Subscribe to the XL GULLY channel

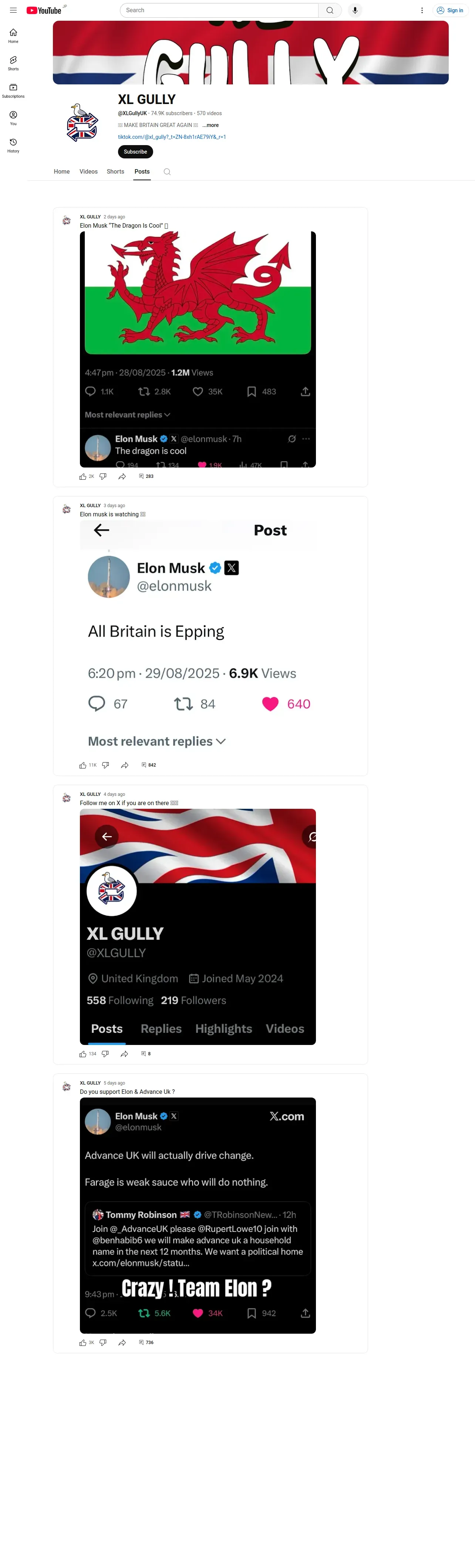coord(135,151)
